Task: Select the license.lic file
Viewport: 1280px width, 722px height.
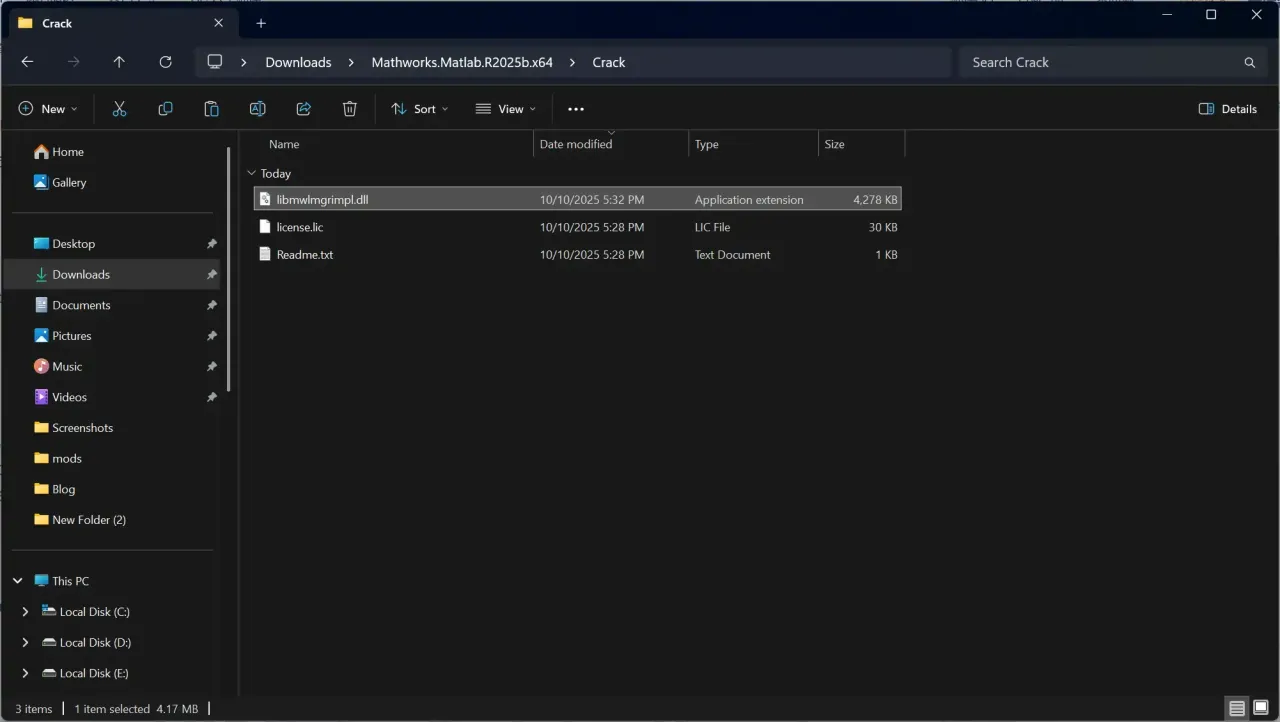Action: click(577, 227)
